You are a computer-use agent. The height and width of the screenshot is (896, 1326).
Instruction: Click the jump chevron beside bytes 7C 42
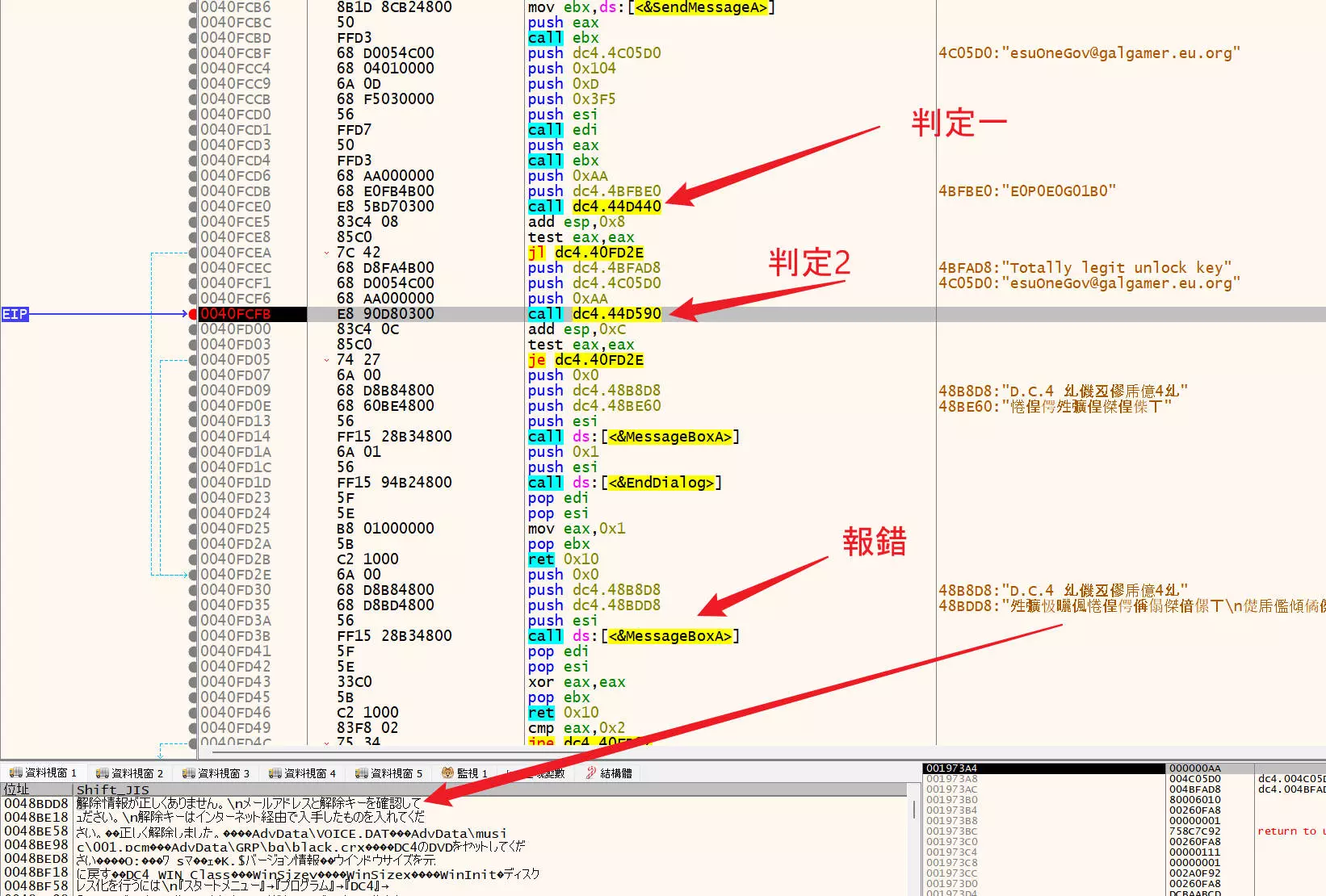click(326, 253)
